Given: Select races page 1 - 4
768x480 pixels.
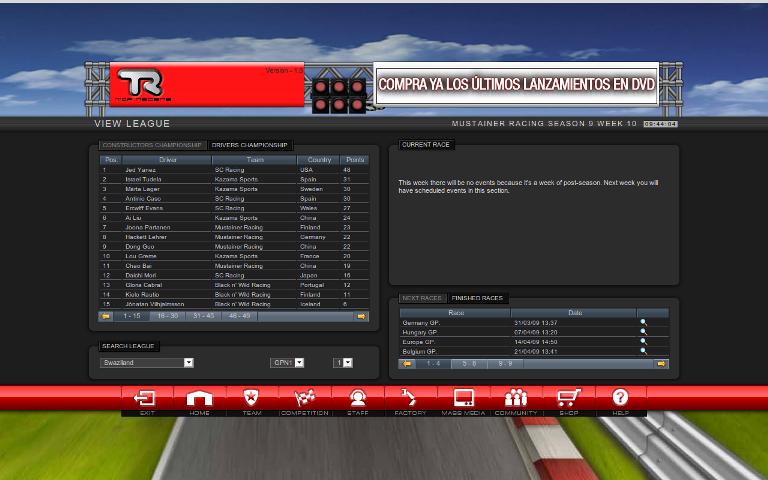Looking at the screenshot, I should pyautogui.click(x=433, y=364).
